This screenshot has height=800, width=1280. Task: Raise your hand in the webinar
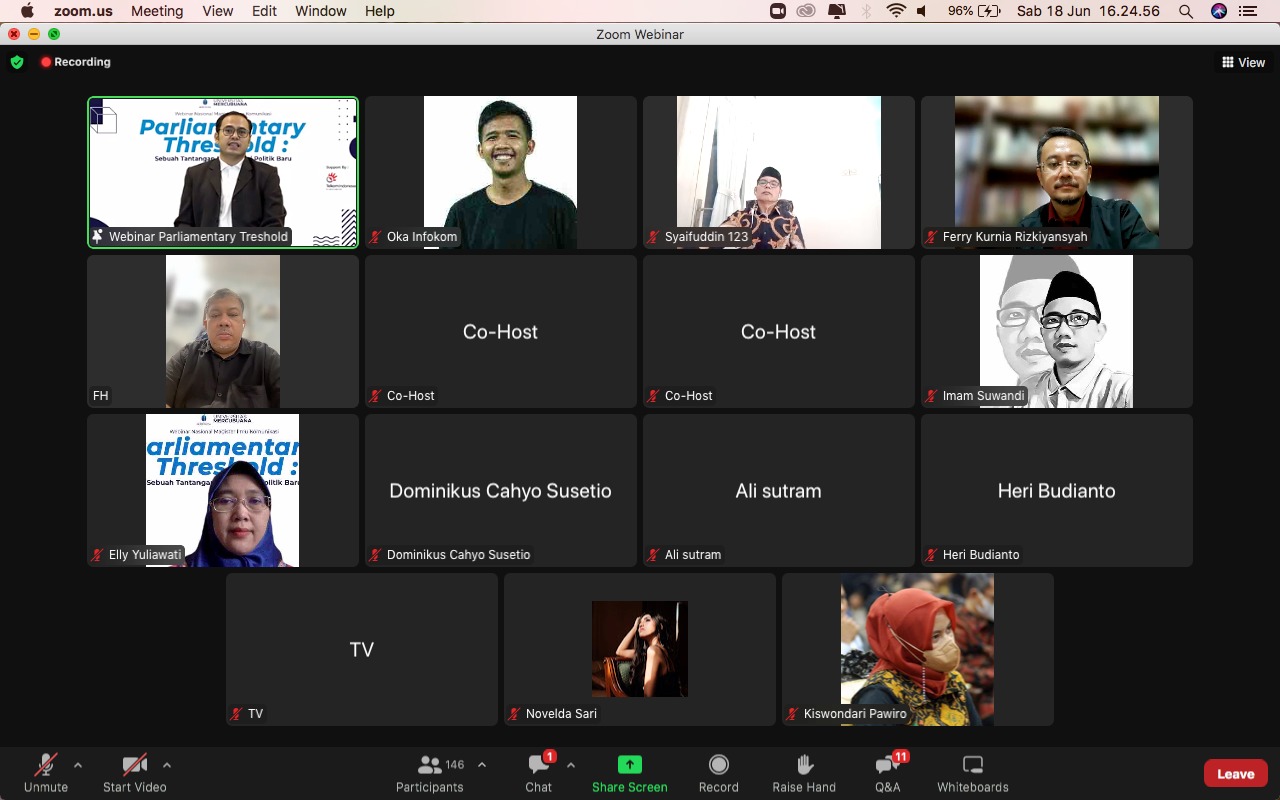[804, 765]
